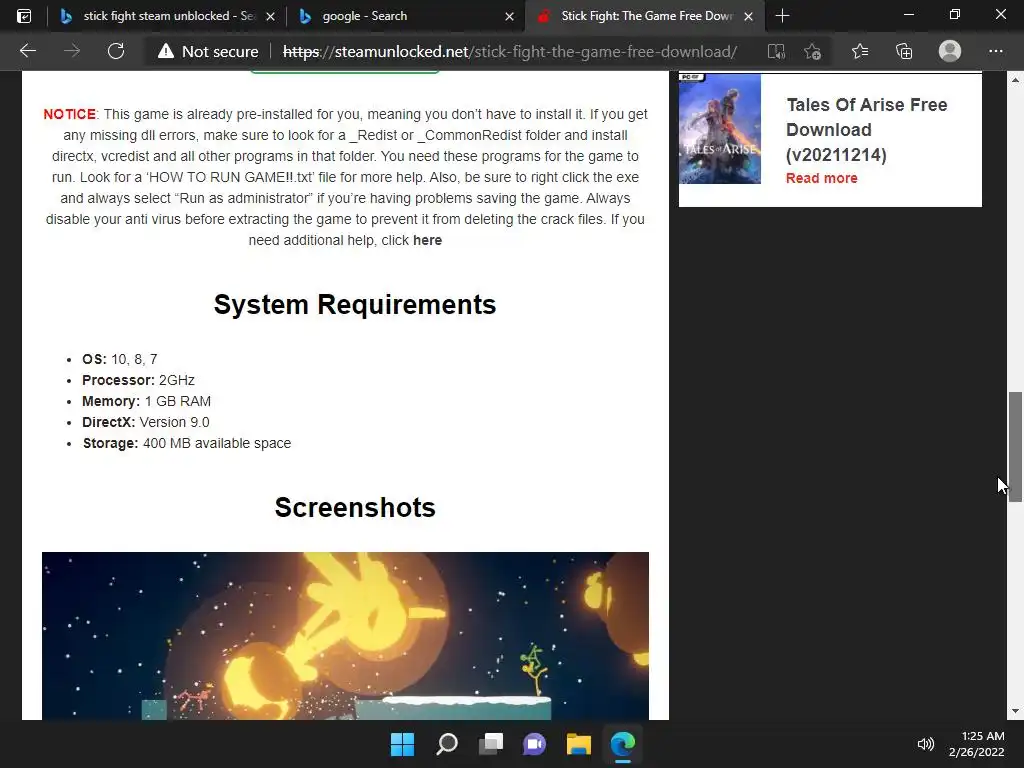
Task: Open Tales Of Arise Free Download link
Action: click(x=867, y=129)
